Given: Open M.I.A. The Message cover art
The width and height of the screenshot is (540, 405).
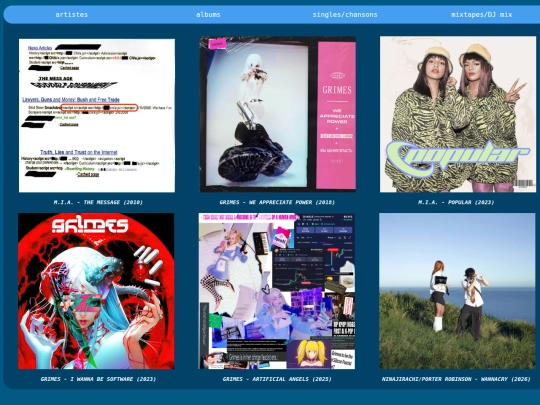Looking at the screenshot, I should point(97,115).
